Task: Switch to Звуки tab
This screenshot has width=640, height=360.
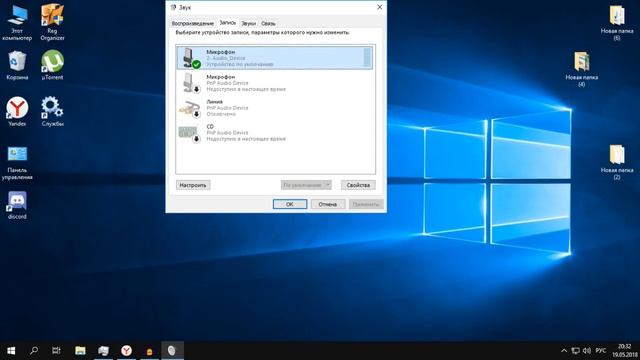Action: [248, 23]
